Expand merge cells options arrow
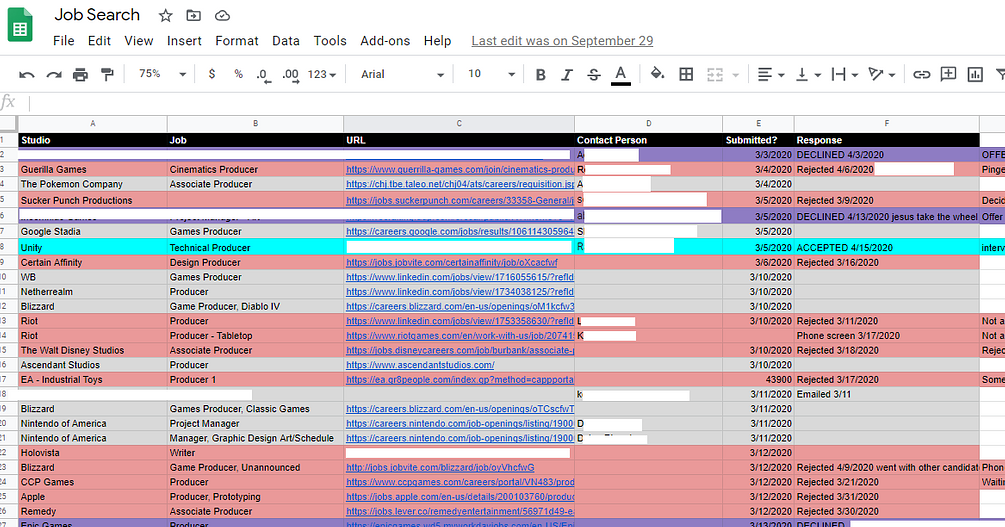Image resolution: width=1005 pixels, height=527 pixels. [x=735, y=75]
